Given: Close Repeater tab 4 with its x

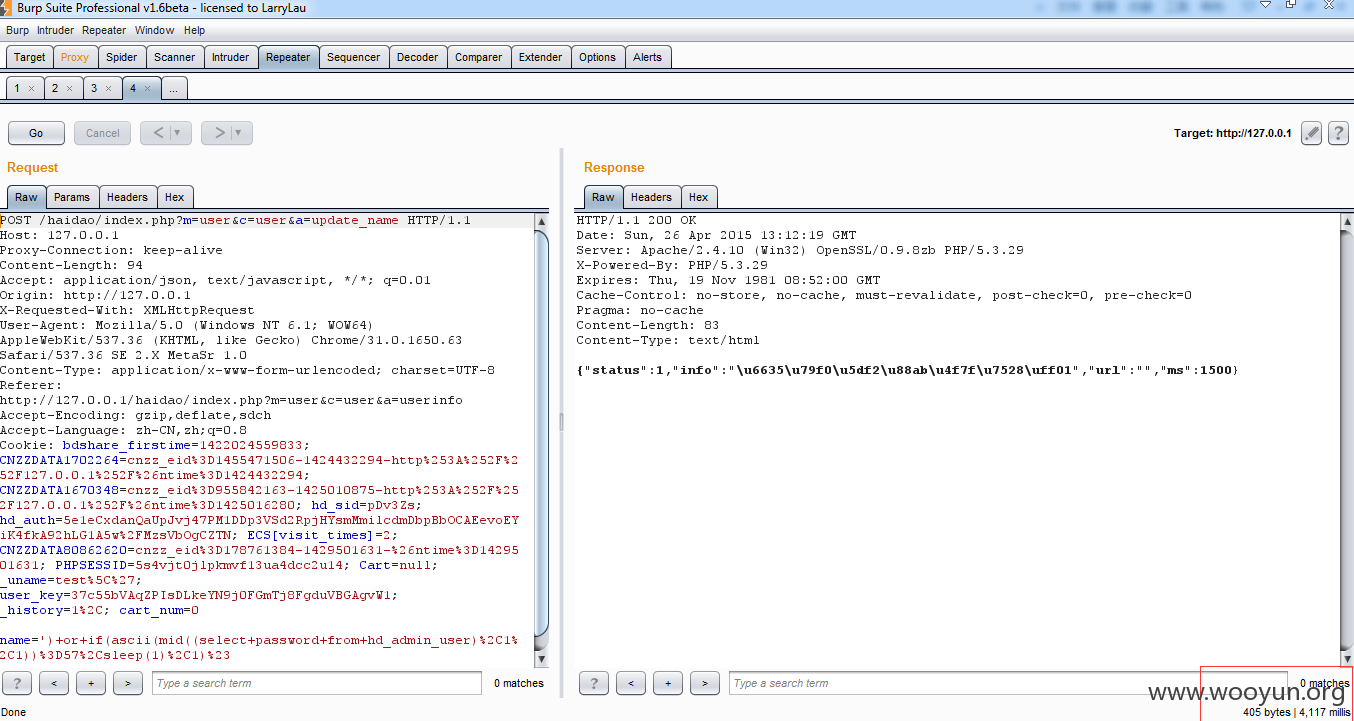Looking at the screenshot, I should [x=147, y=89].
